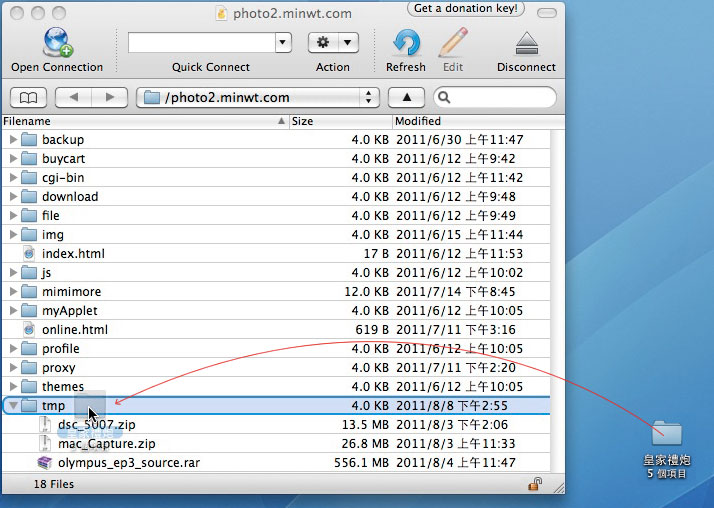Open the Quick Connect dropdown arrow

pyautogui.click(x=283, y=43)
